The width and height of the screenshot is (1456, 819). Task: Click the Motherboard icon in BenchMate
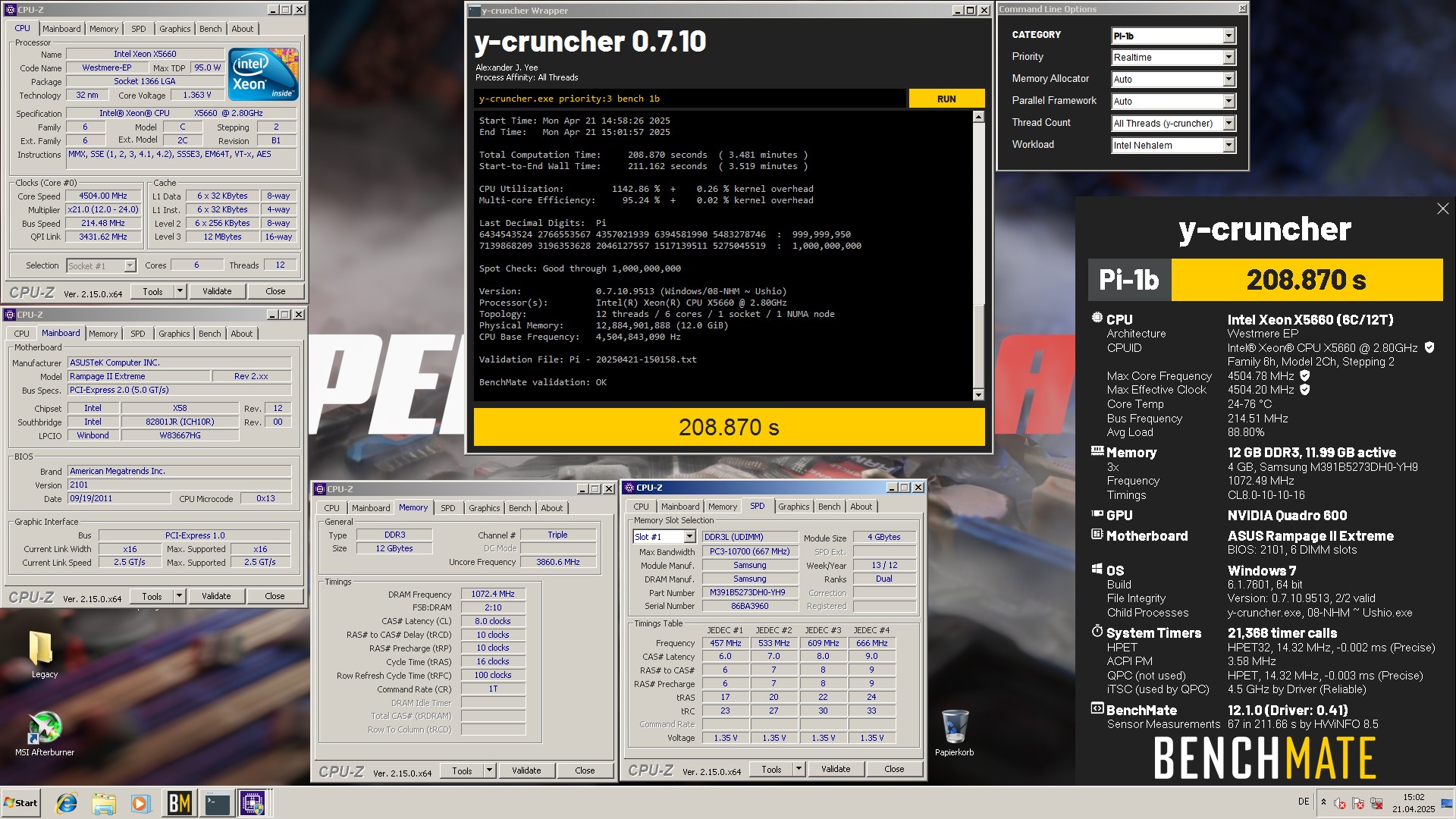coord(1097,535)
